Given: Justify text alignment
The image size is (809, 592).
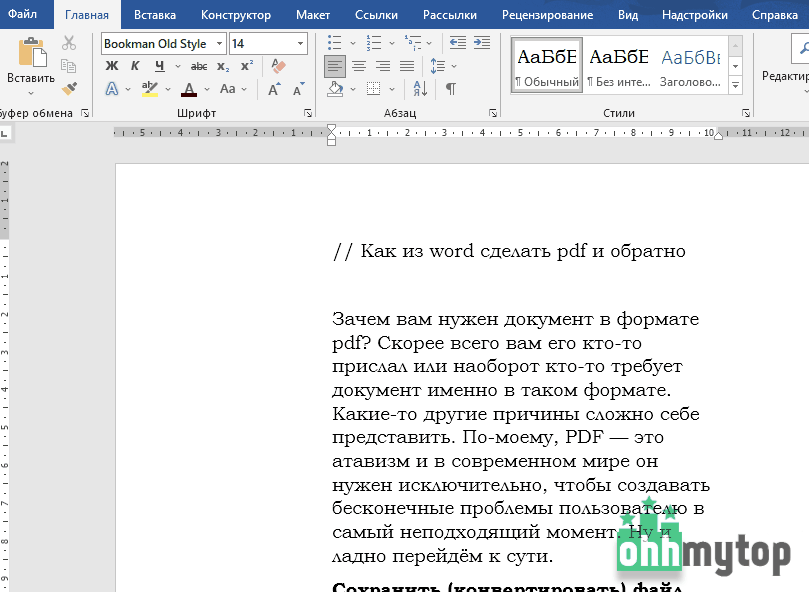Looking at the screenshot, I should [x=407, y=66].
